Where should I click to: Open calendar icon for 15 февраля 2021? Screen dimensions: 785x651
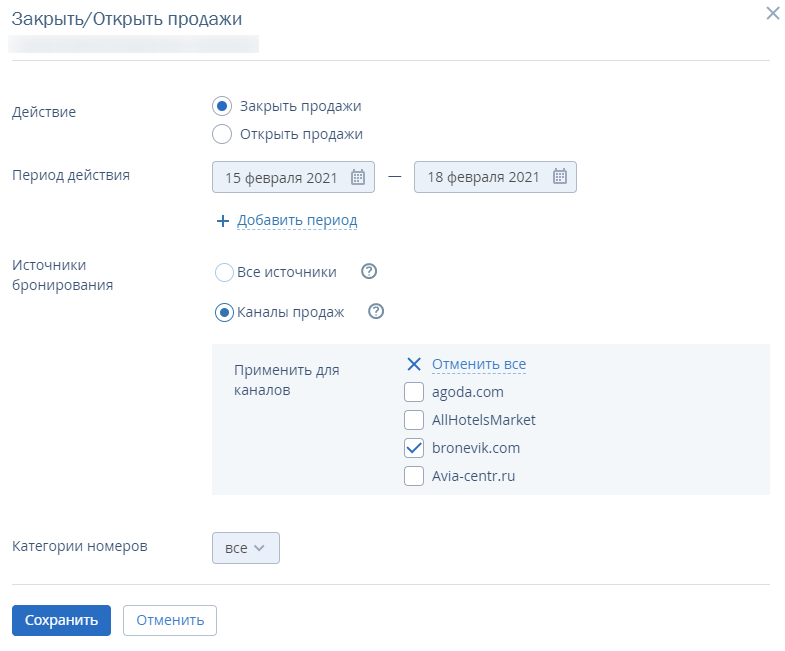click(x=358, y=177)
